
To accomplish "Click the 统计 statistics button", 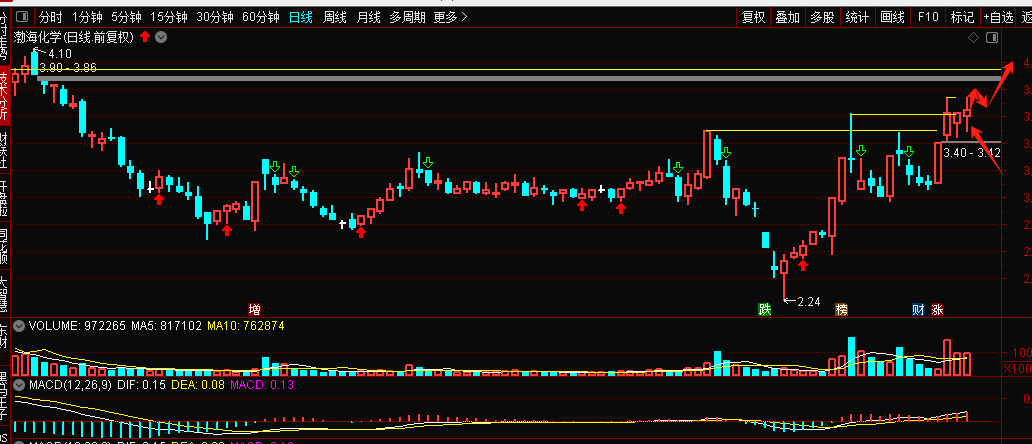I will 857,17.
